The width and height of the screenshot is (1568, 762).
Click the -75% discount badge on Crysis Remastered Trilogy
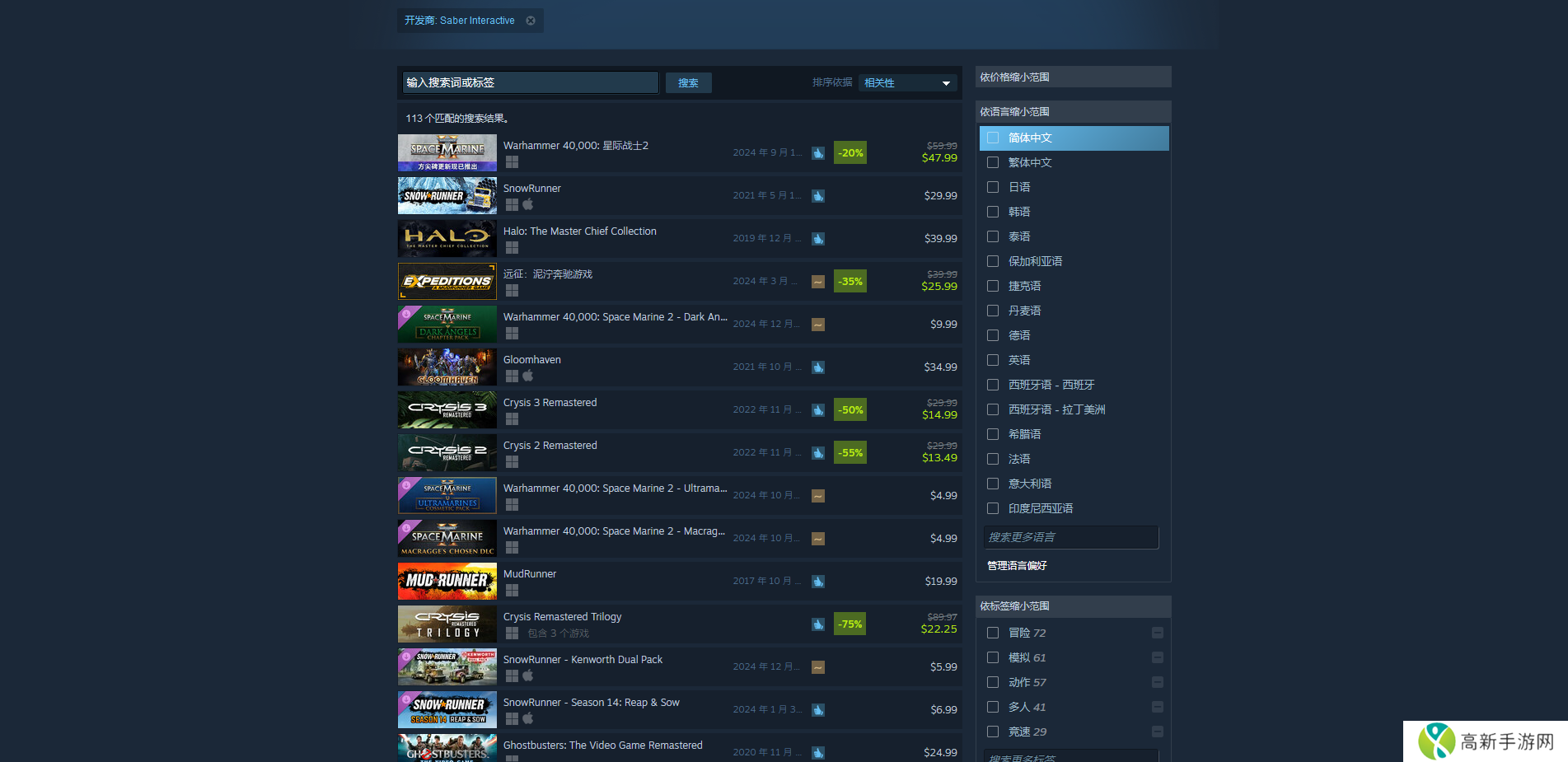[850, 624]
